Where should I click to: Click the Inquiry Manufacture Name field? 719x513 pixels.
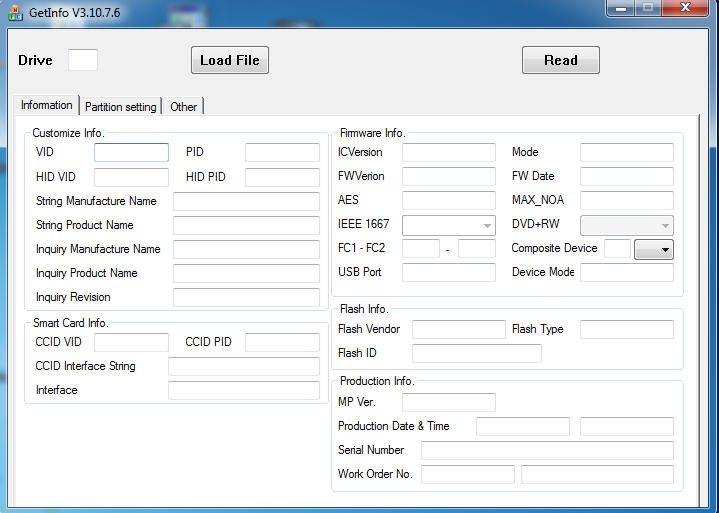(246, 249)
